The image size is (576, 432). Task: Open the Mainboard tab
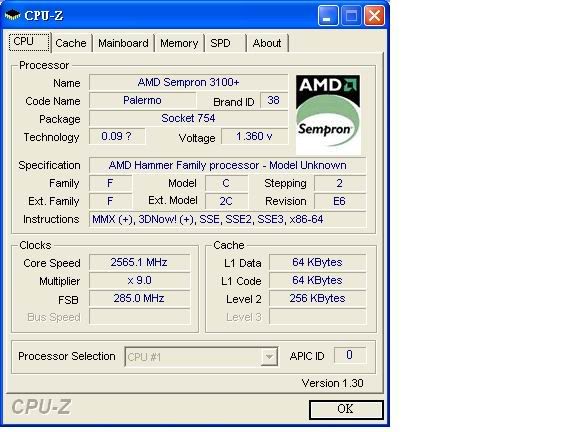pos(123,43)
